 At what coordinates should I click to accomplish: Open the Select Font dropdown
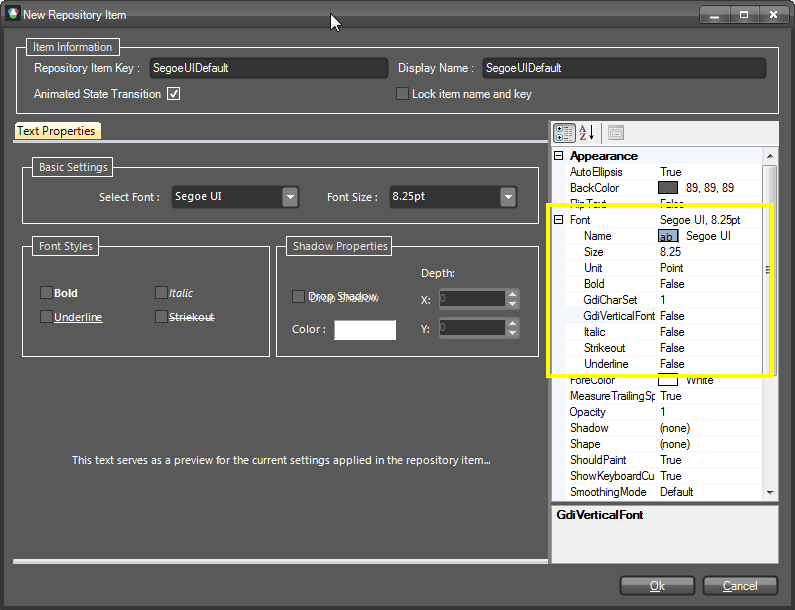coord(290,197)
